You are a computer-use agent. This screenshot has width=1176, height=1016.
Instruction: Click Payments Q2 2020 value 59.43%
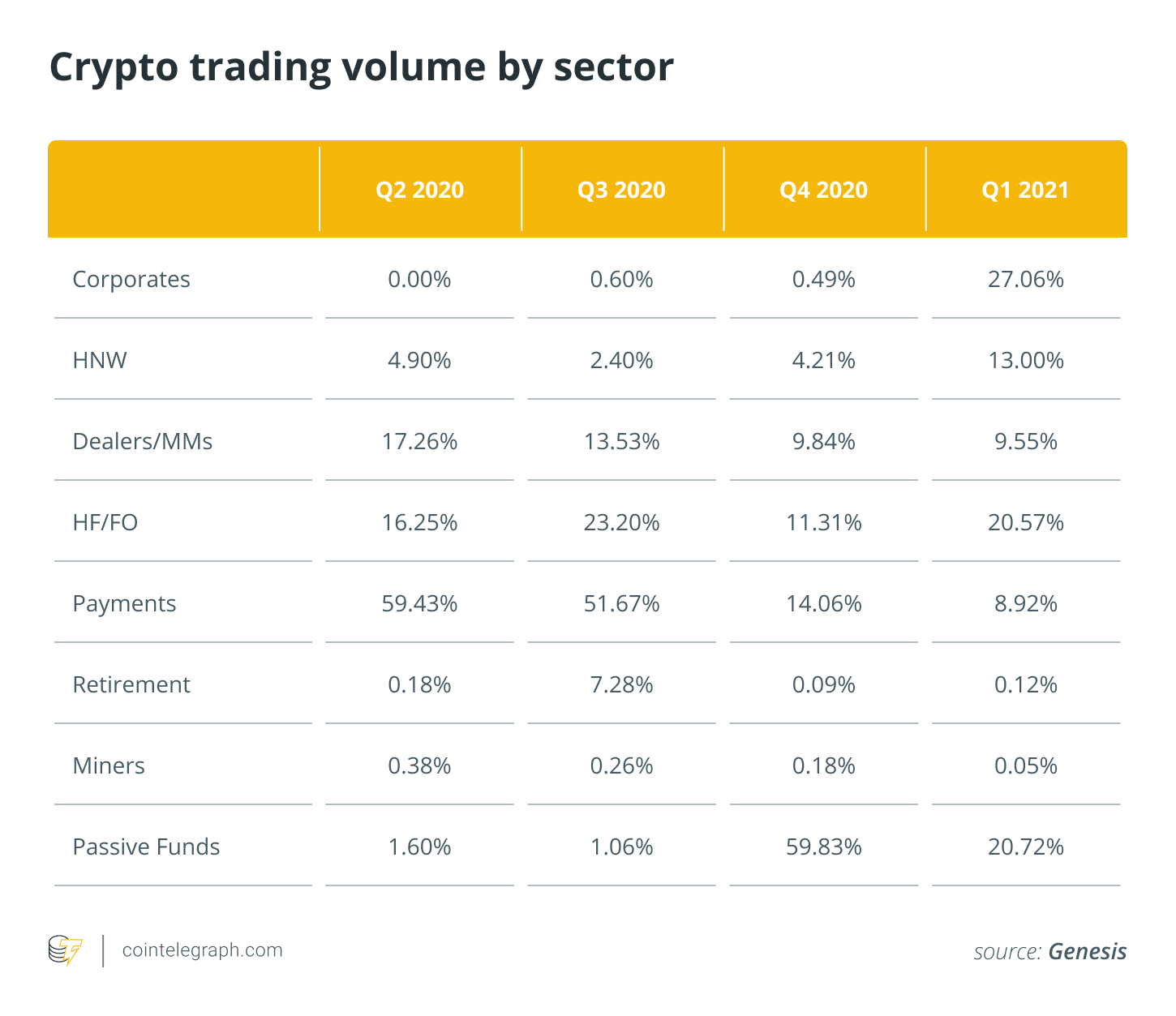tap(419, 603)
